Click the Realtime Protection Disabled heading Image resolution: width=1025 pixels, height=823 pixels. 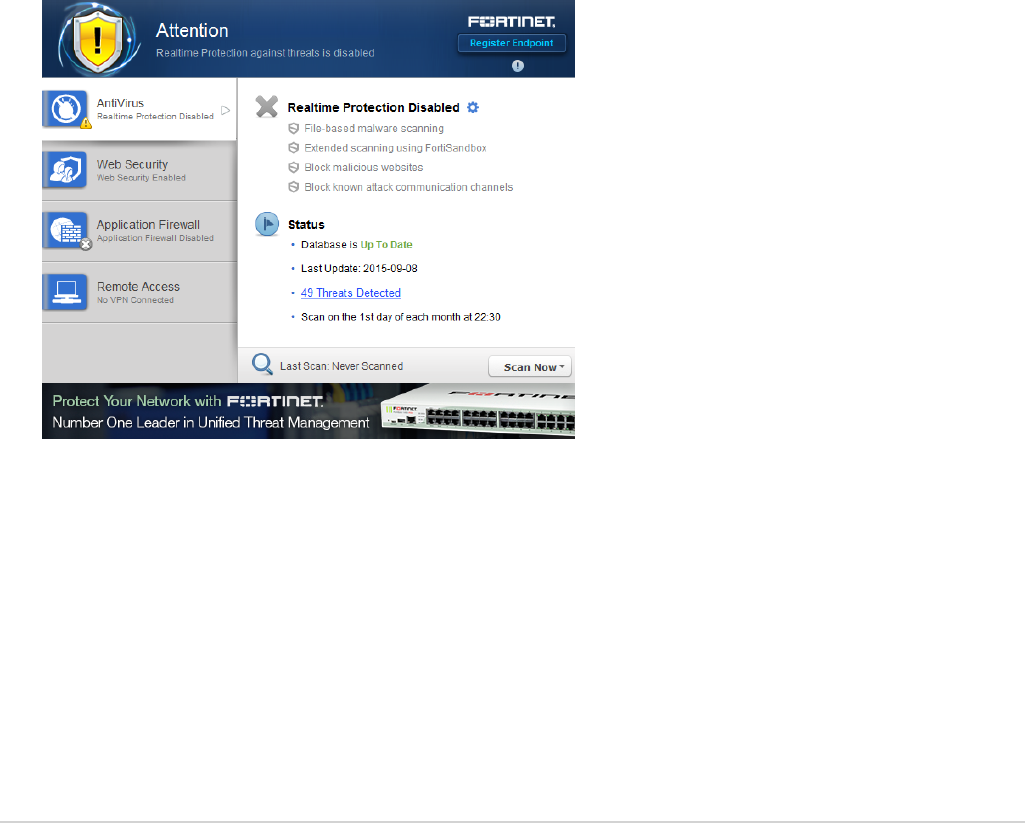(373, 107)
